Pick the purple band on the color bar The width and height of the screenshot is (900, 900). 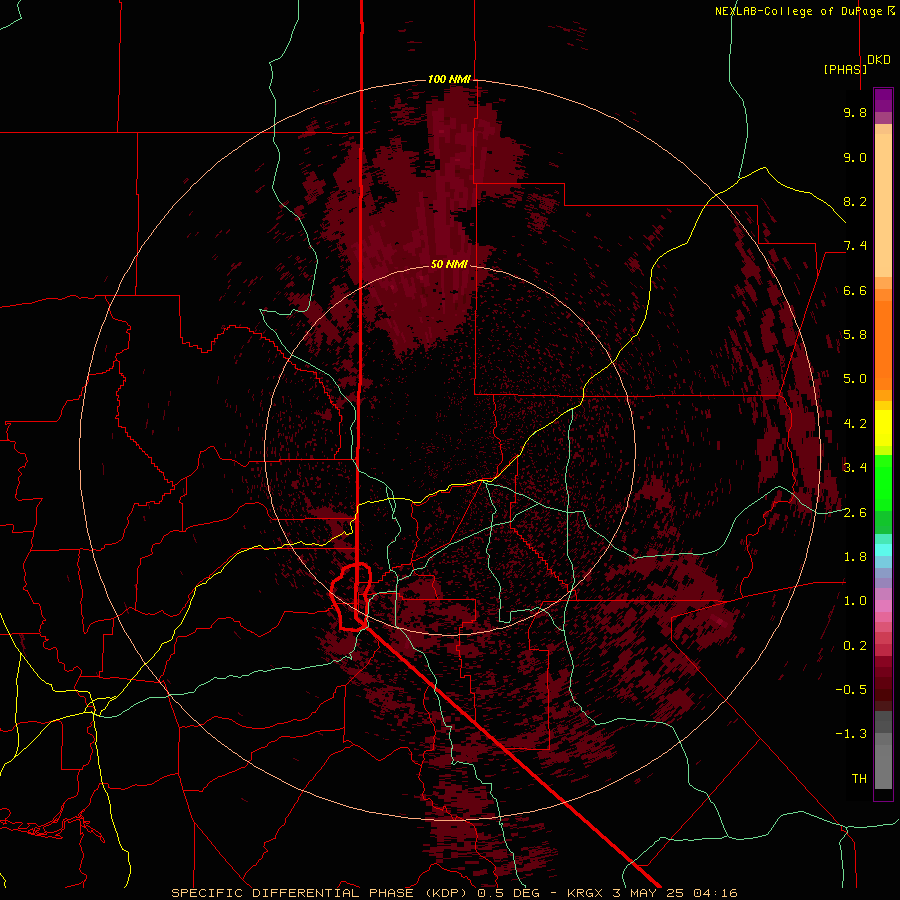click(x=883, y=100)
